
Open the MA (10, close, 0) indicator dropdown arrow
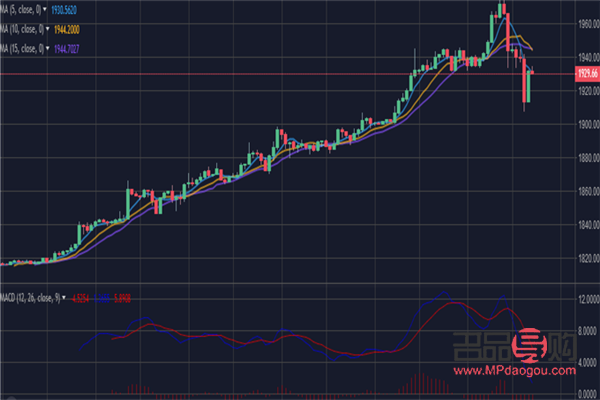[x=47, y=29]
